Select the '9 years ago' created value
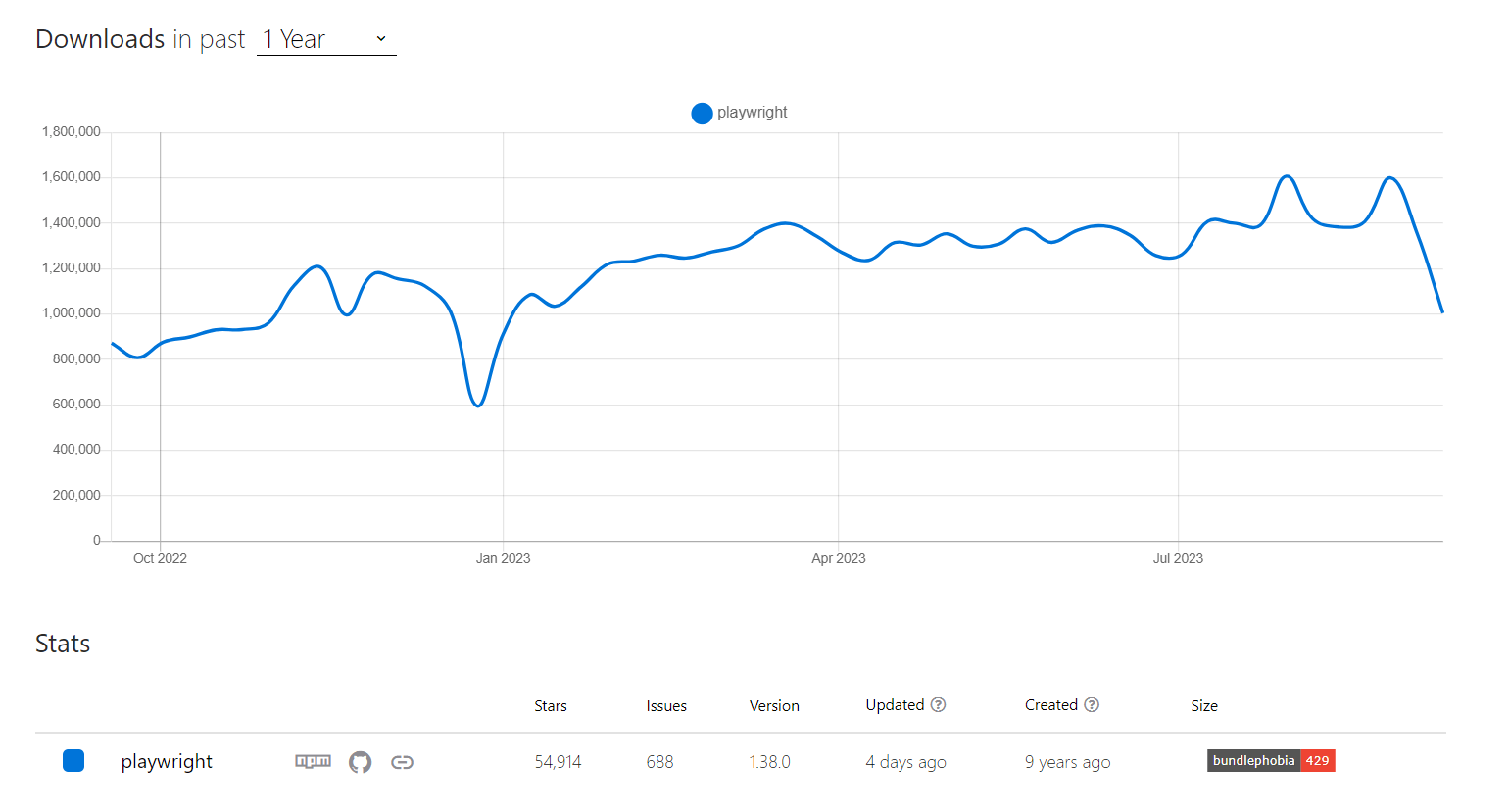 (x=1068, y=762)
